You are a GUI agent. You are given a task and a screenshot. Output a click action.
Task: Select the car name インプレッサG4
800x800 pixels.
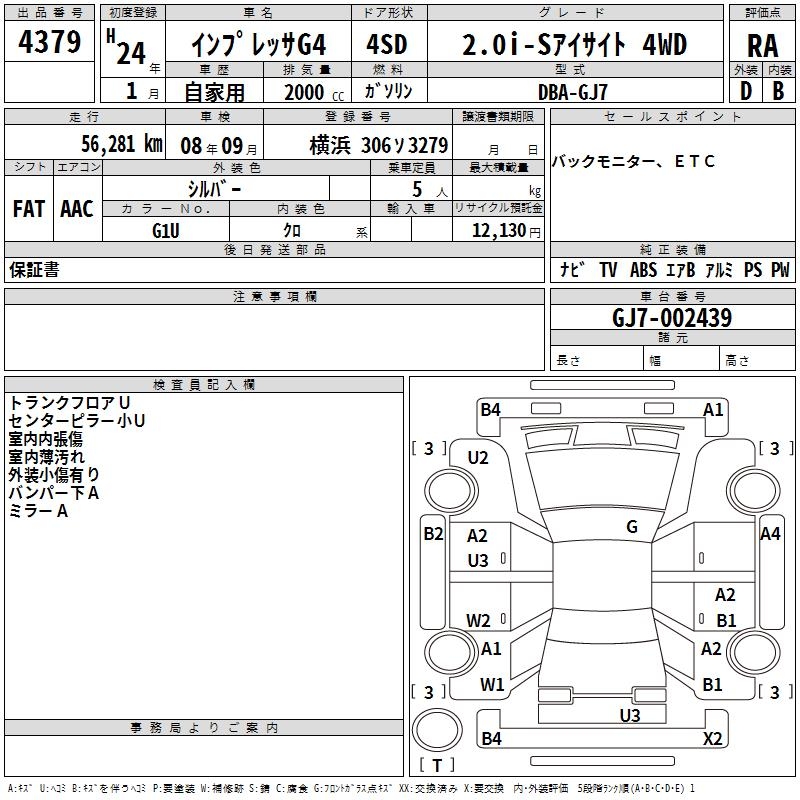coord(258,45)
